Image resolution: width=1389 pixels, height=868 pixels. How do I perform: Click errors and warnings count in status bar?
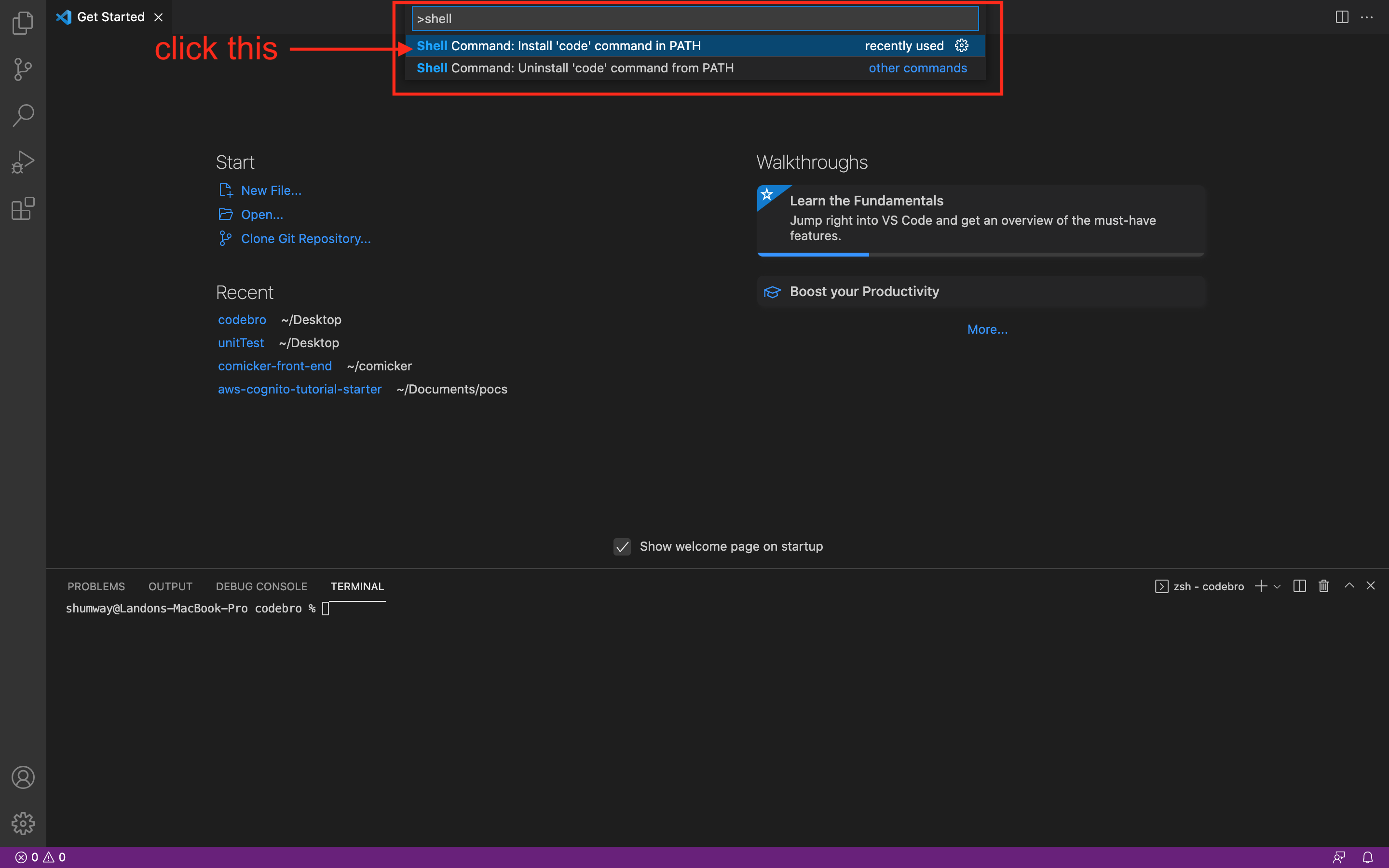coord(40,857)
